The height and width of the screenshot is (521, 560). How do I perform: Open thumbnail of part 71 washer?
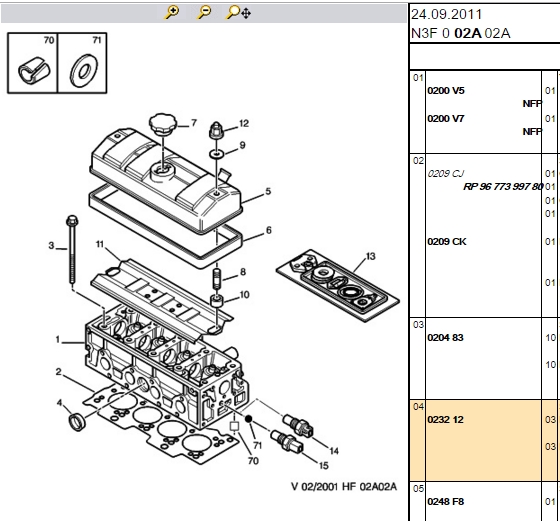click(82, 63)
